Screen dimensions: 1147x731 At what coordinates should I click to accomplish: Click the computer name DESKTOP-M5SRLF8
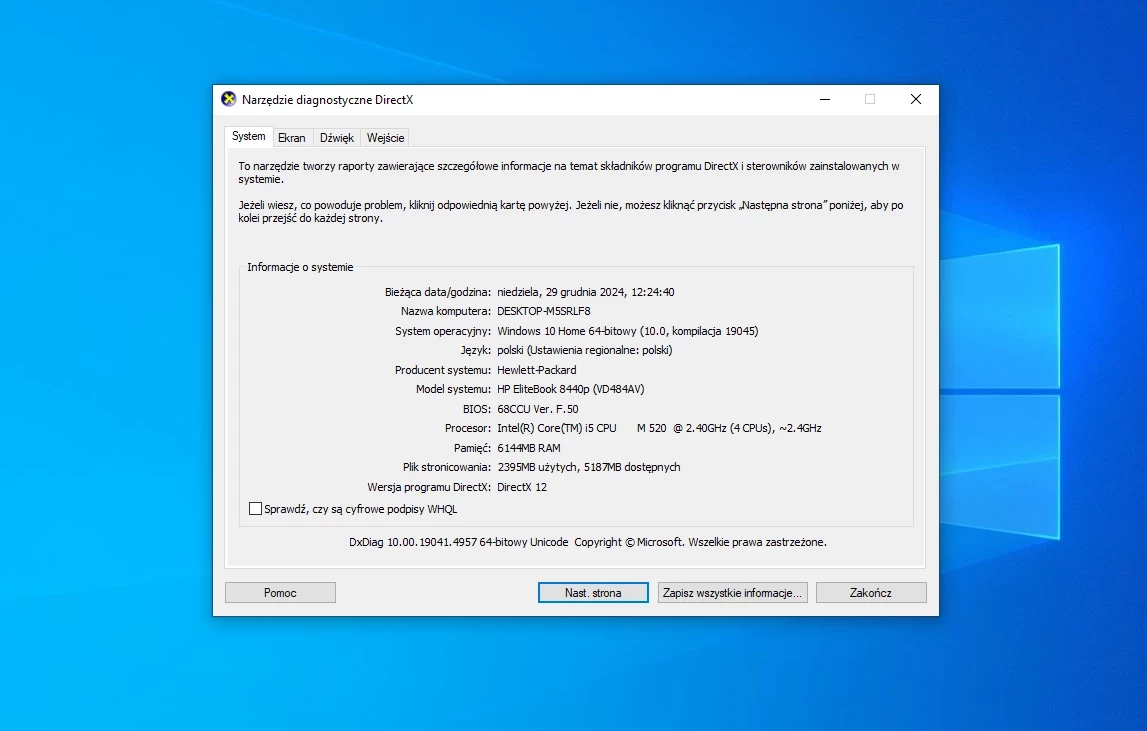[x=544, y=311]
